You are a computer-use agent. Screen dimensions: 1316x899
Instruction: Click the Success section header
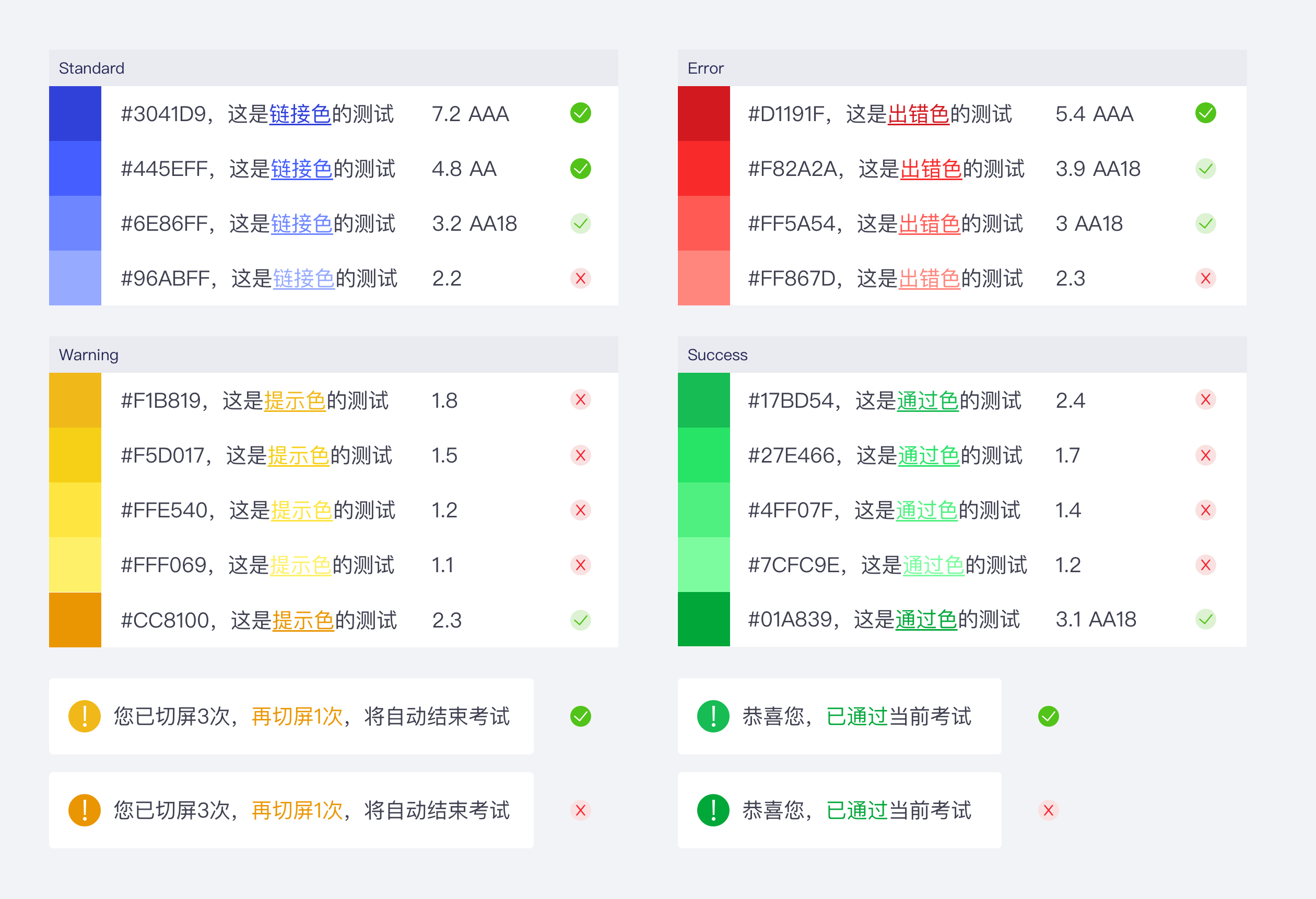962,354
